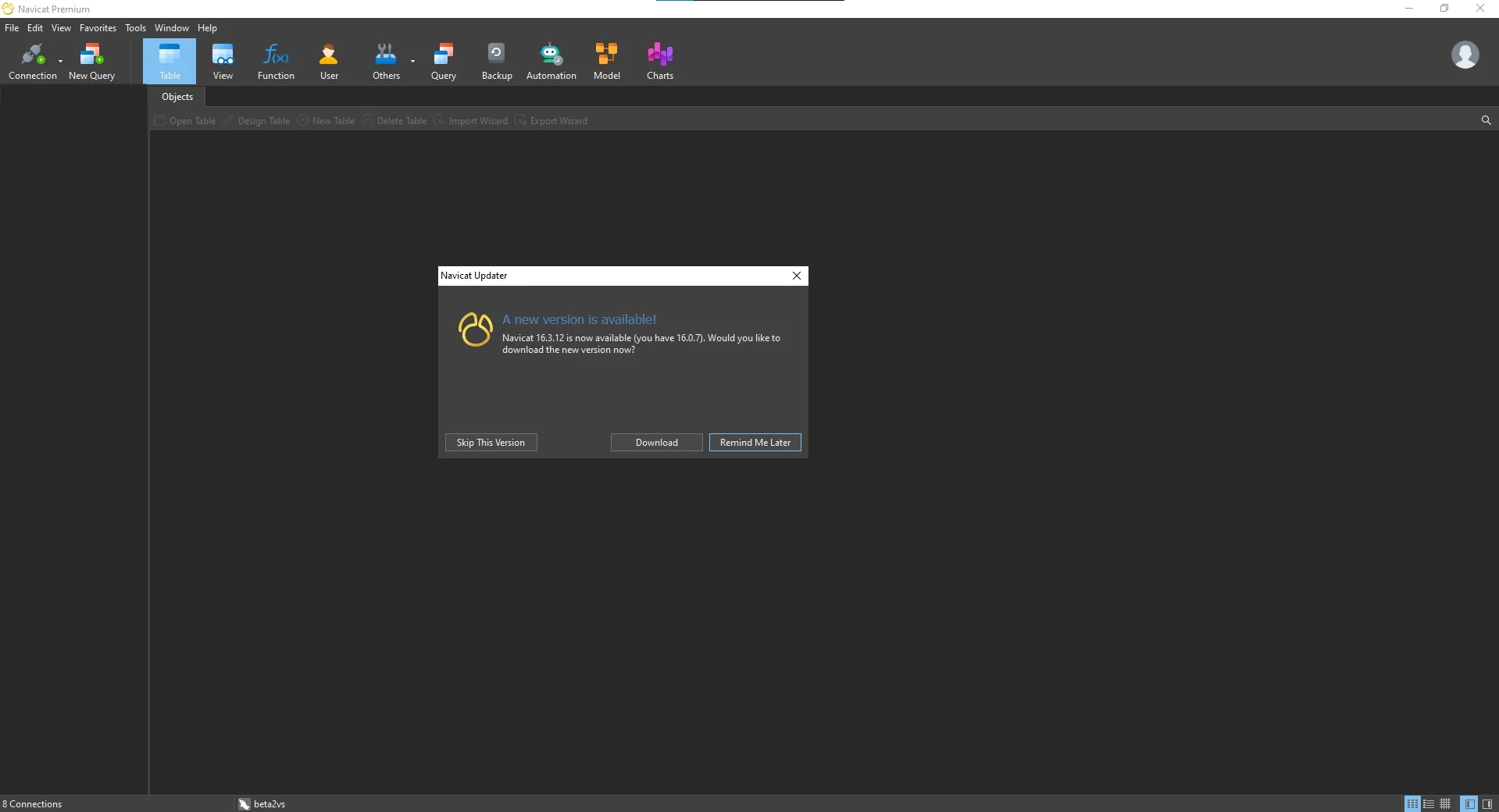Open the Help menu
This screenshot has height=812, width=1499.
[x=207, y=28]
